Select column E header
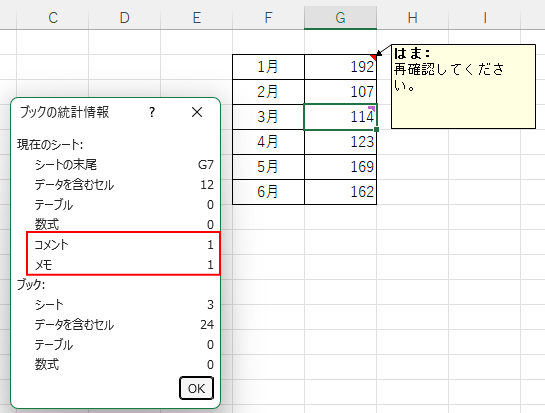The image size is (545, 413). pos(197,18)
